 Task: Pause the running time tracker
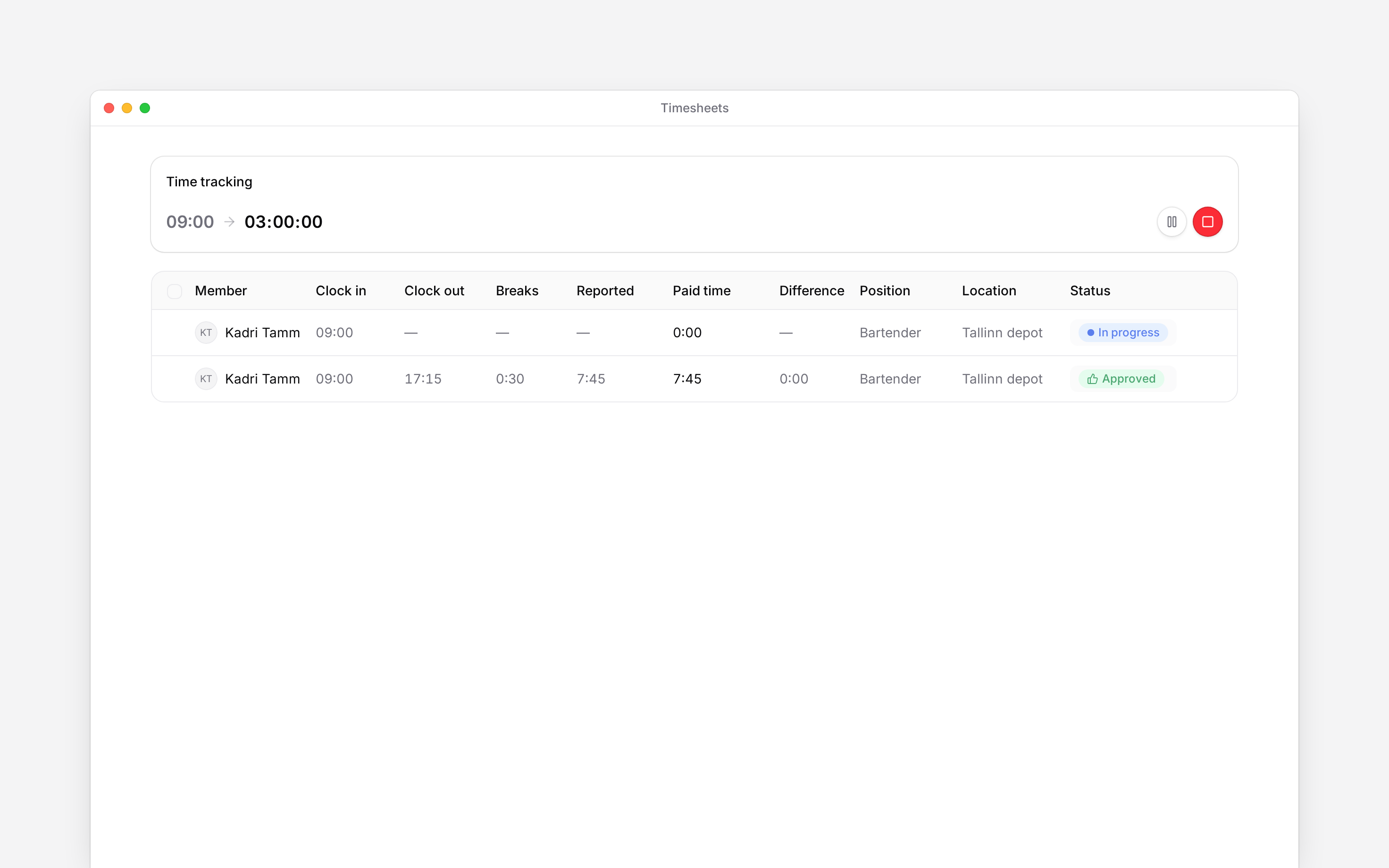click(x=1171, y=222)
